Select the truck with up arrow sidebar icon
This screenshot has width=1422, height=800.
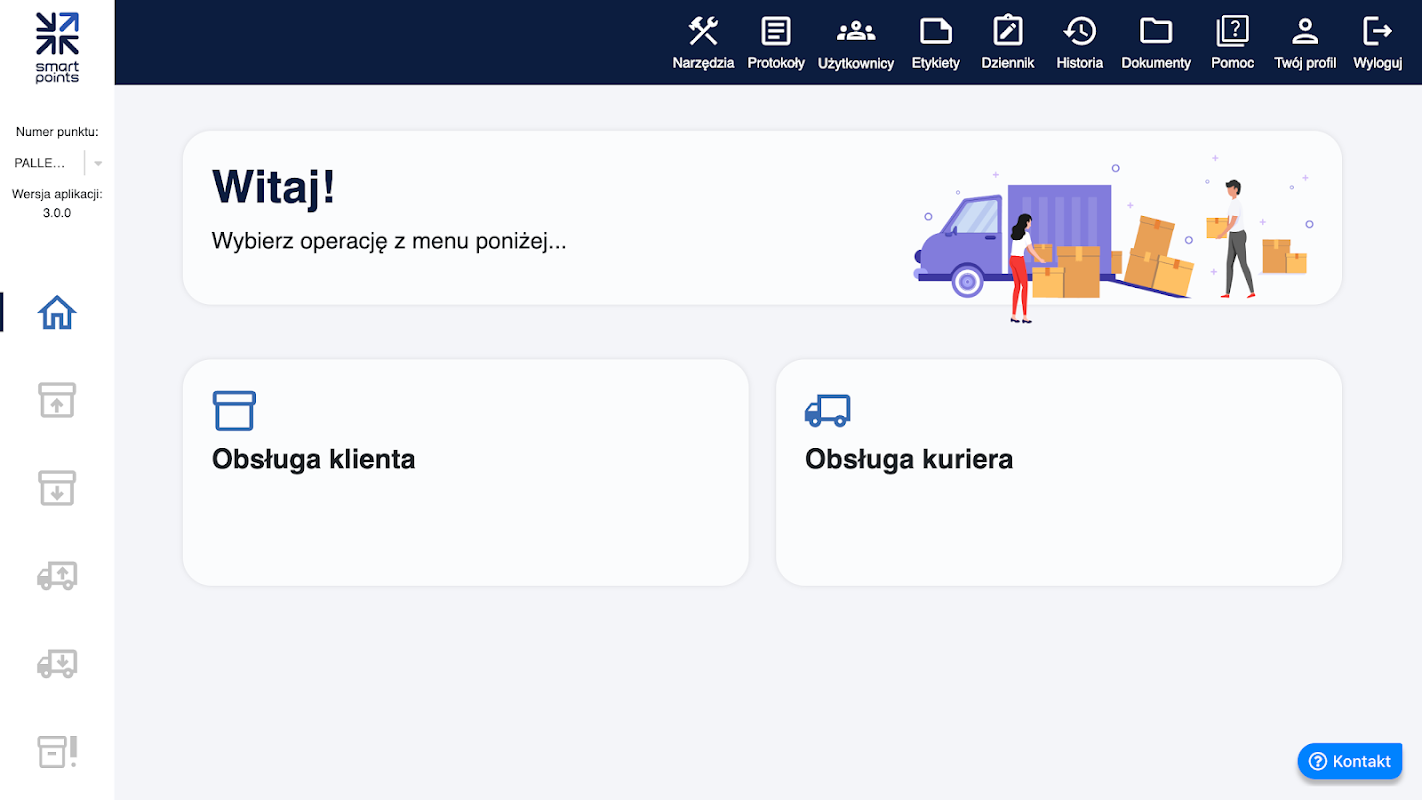(57, 576)
